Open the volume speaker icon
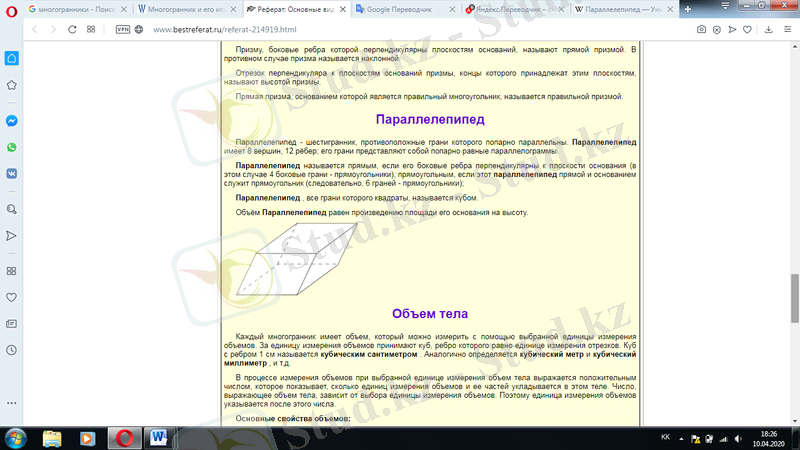The height and width of the screenshot is (450, 800). (738, 439)
